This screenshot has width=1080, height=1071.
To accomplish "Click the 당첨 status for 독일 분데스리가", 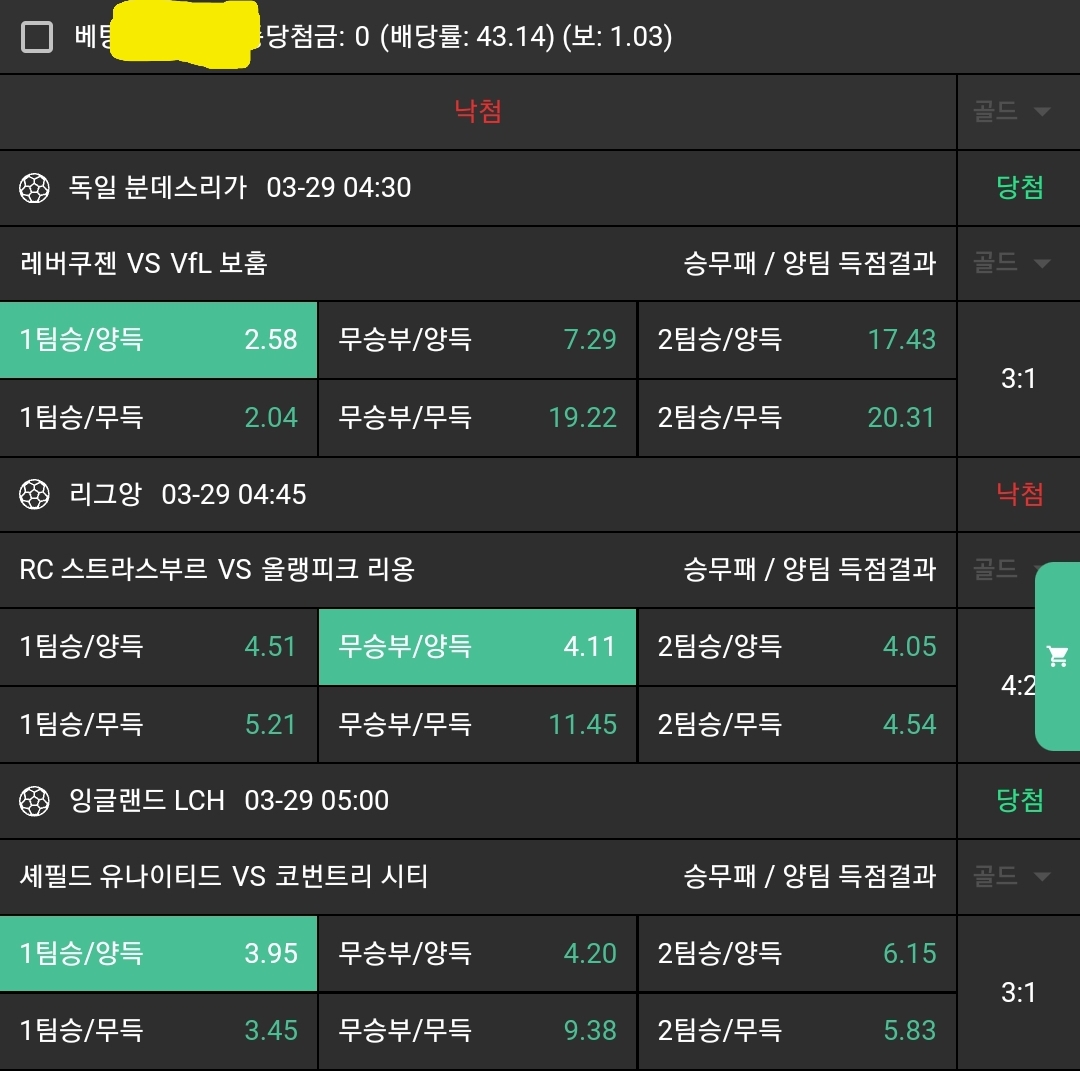I will pos(1019,188).
